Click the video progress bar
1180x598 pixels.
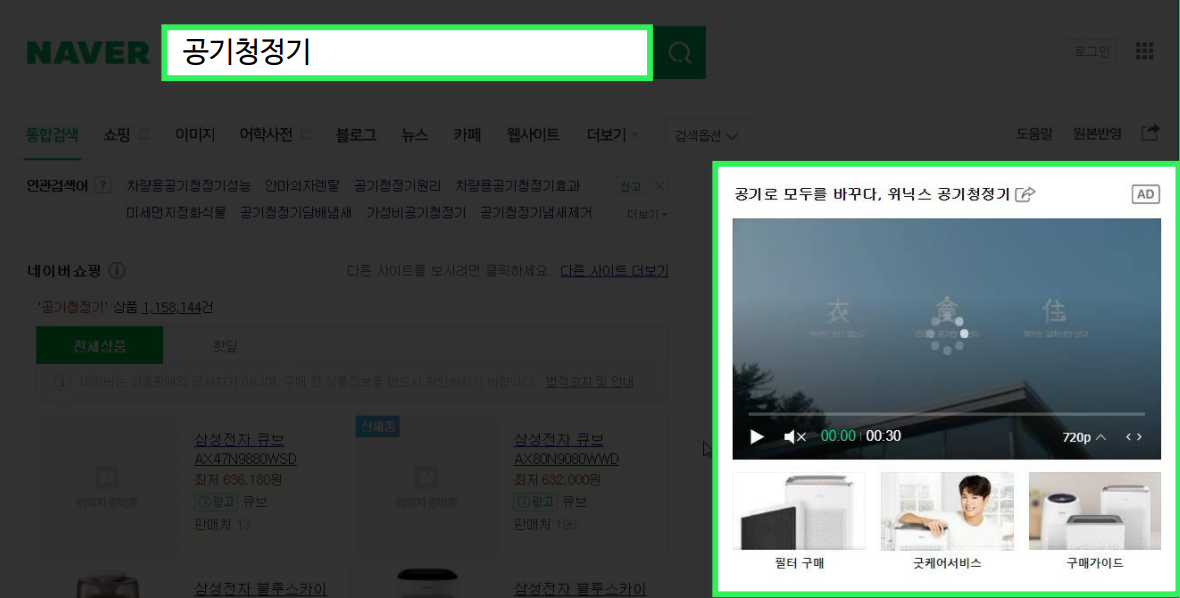(x=947, y=414)
